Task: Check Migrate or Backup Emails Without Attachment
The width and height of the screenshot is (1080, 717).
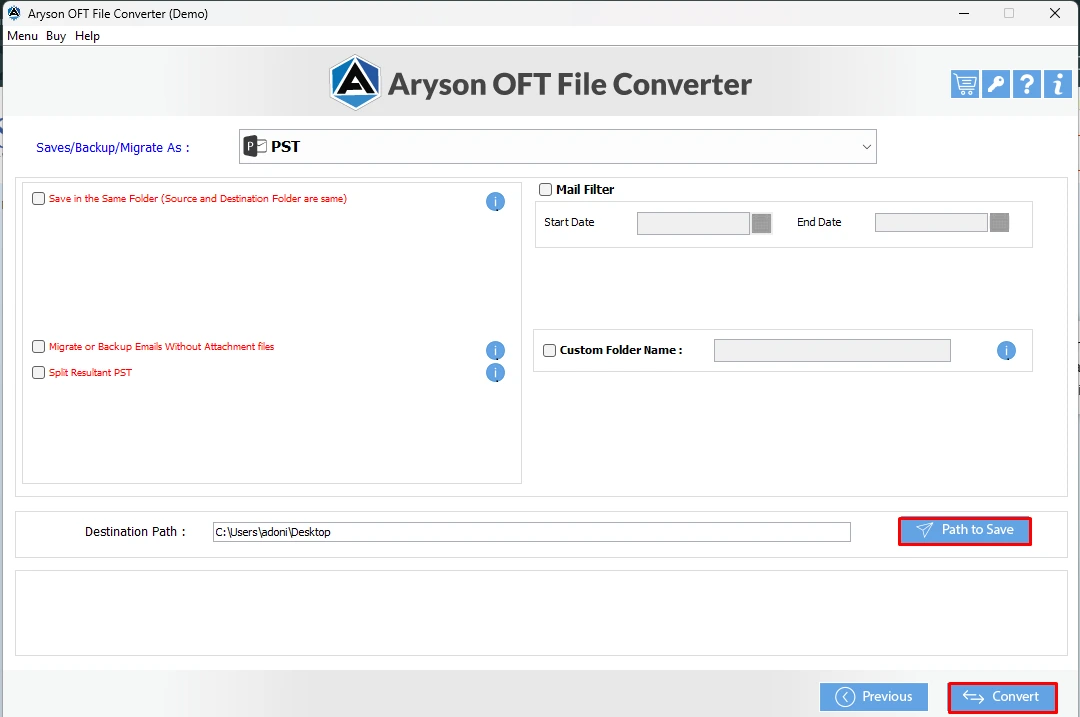Action: click(39, 346)
